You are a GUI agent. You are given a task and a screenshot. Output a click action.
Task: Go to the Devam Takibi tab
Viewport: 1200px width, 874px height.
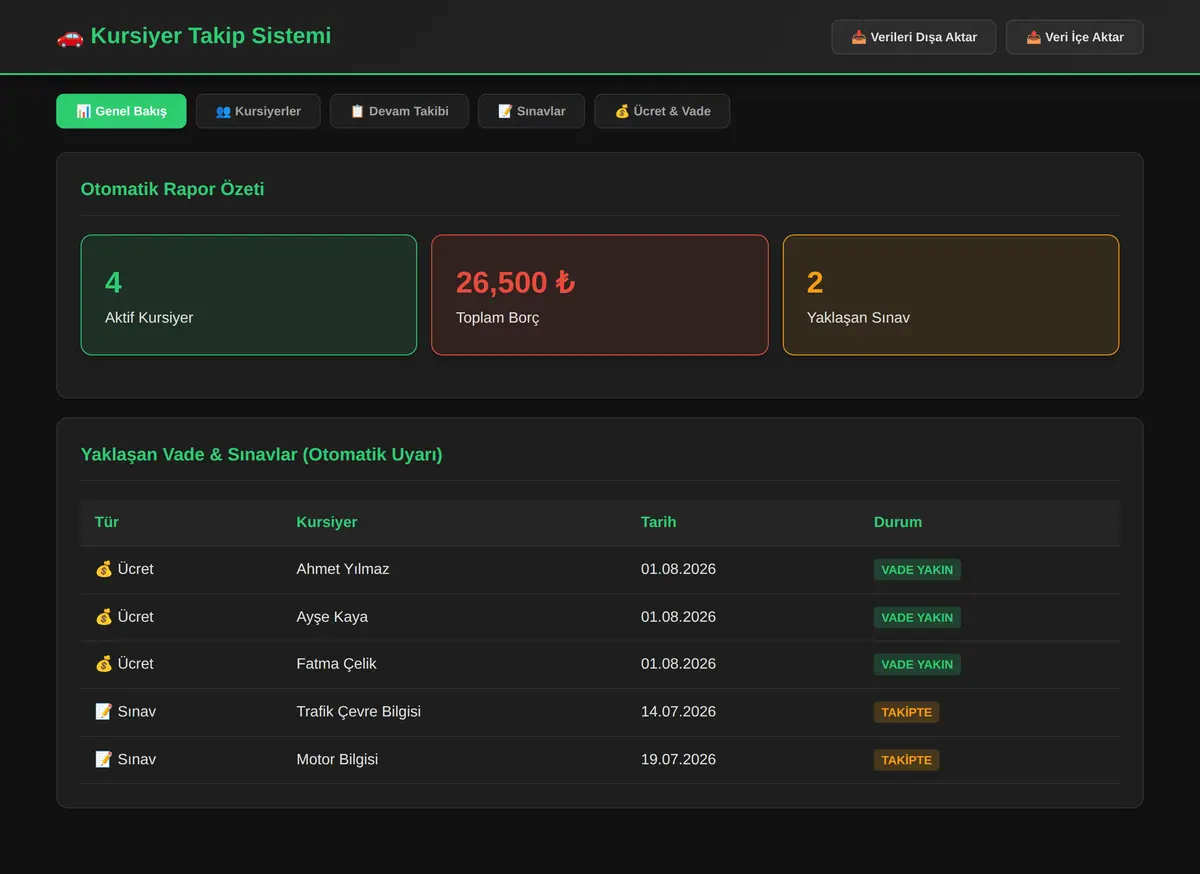click(399, 111)
